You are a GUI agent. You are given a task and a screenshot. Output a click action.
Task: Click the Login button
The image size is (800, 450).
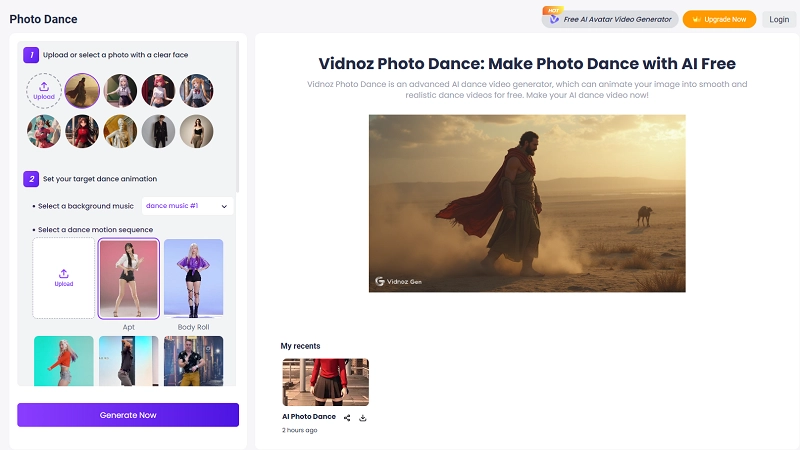[x=778, y=19]
